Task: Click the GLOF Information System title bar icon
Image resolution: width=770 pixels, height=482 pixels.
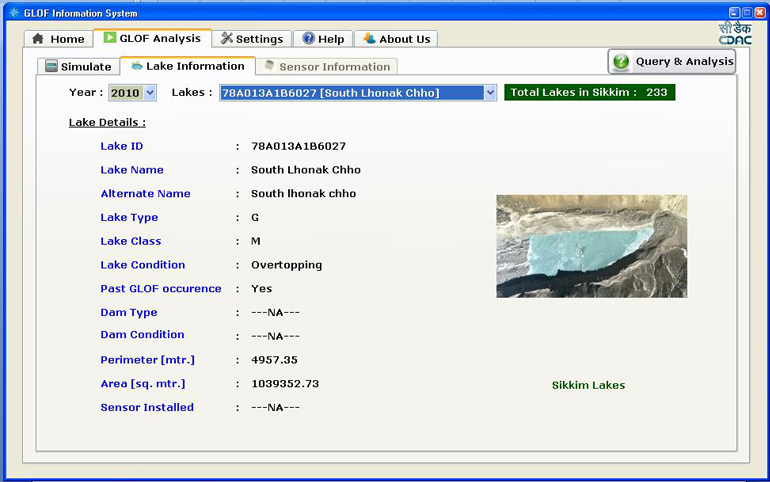Action: coord(13,12)
